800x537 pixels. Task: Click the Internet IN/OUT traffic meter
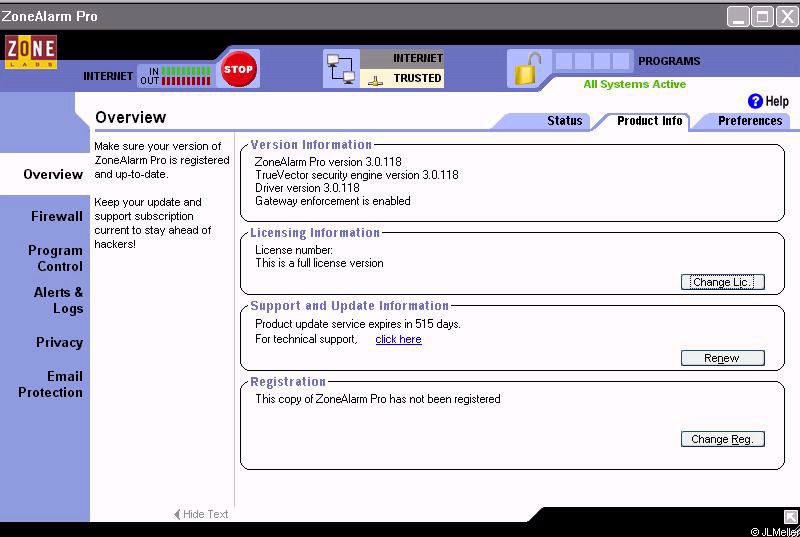click(176, 75)
